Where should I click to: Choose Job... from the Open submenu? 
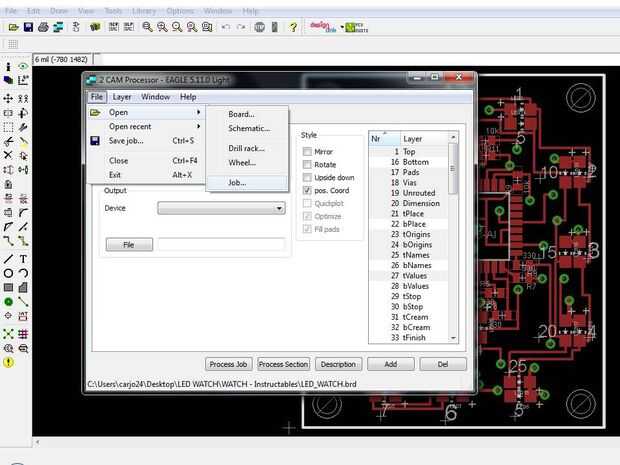pyautogui.click(x=237, y=183)
